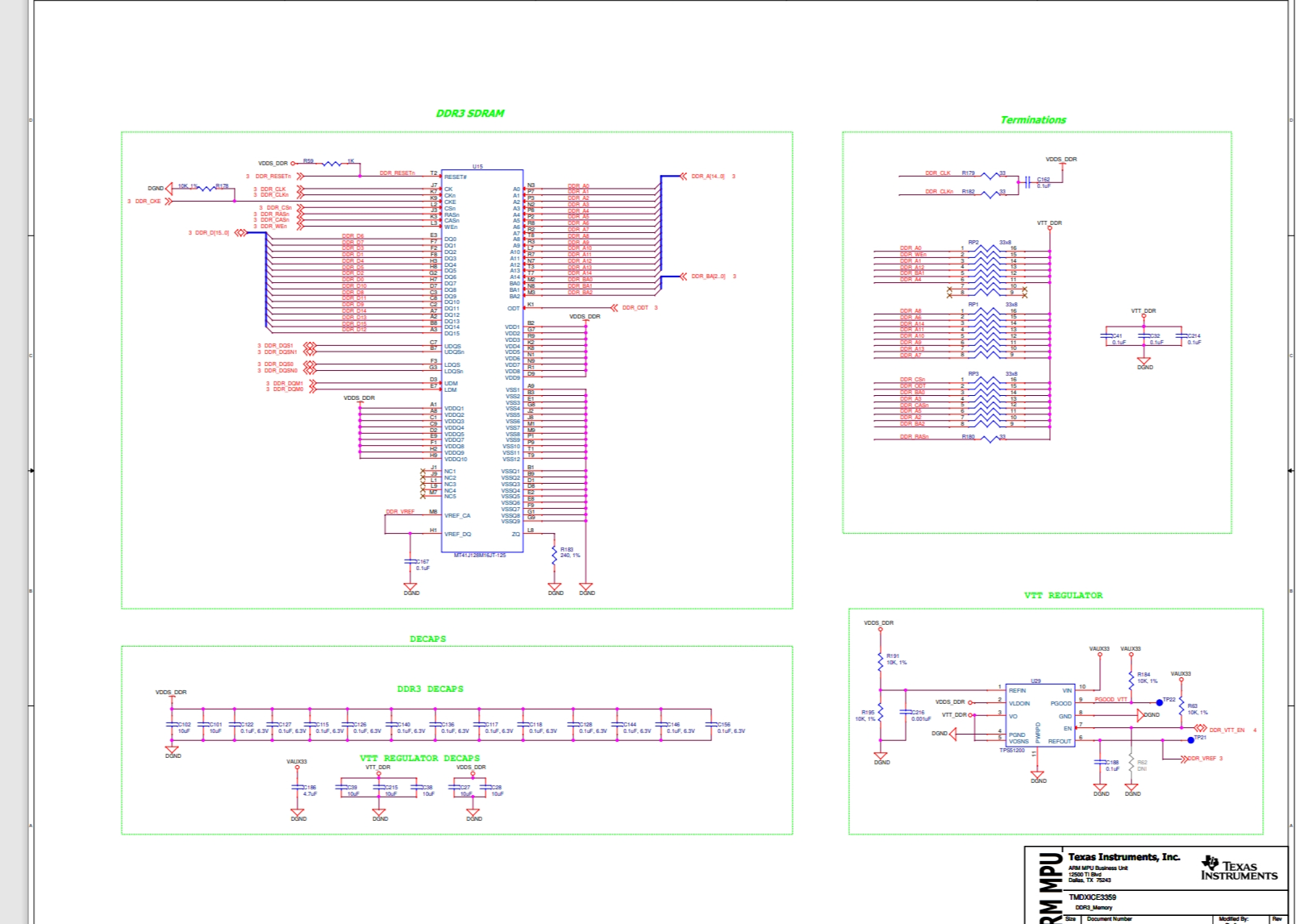This screenshot has width=1300, height=924.
Task: Select the U15 memory chip part number text
Action: point(480,555)
